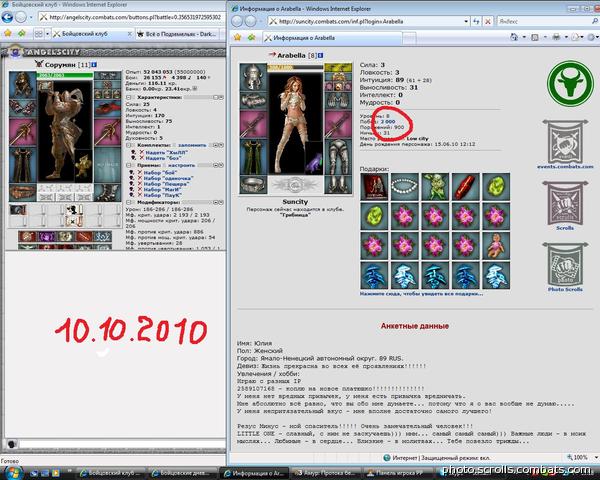Switch to the Информация о Ar... taskbar button
The width and height of the screenshot is (600, 480).
click(x=254, y=473)
